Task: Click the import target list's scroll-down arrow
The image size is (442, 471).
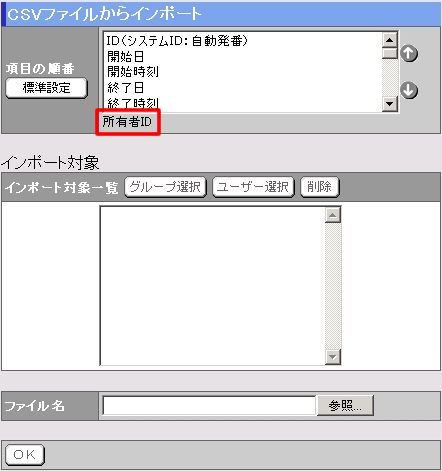Action: [x=333, y=357]
